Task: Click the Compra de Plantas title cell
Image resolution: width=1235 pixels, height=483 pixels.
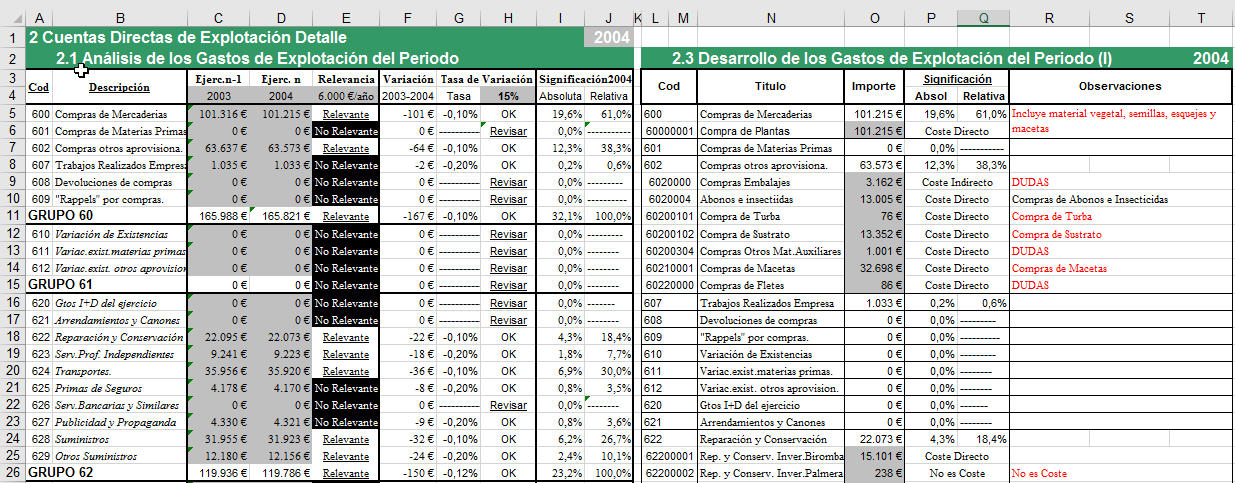Action: (x=768, y=132)
